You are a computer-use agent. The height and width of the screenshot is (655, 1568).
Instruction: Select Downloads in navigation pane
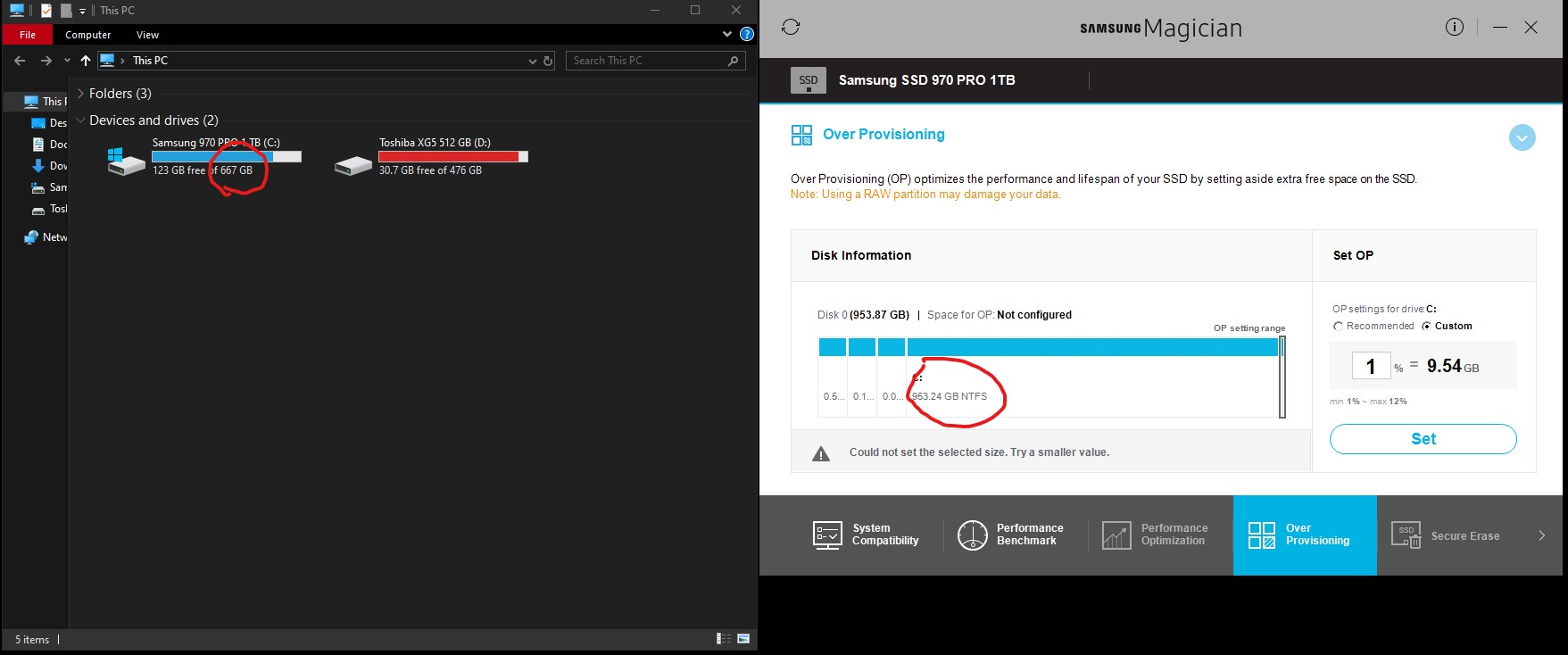(49, 166)
